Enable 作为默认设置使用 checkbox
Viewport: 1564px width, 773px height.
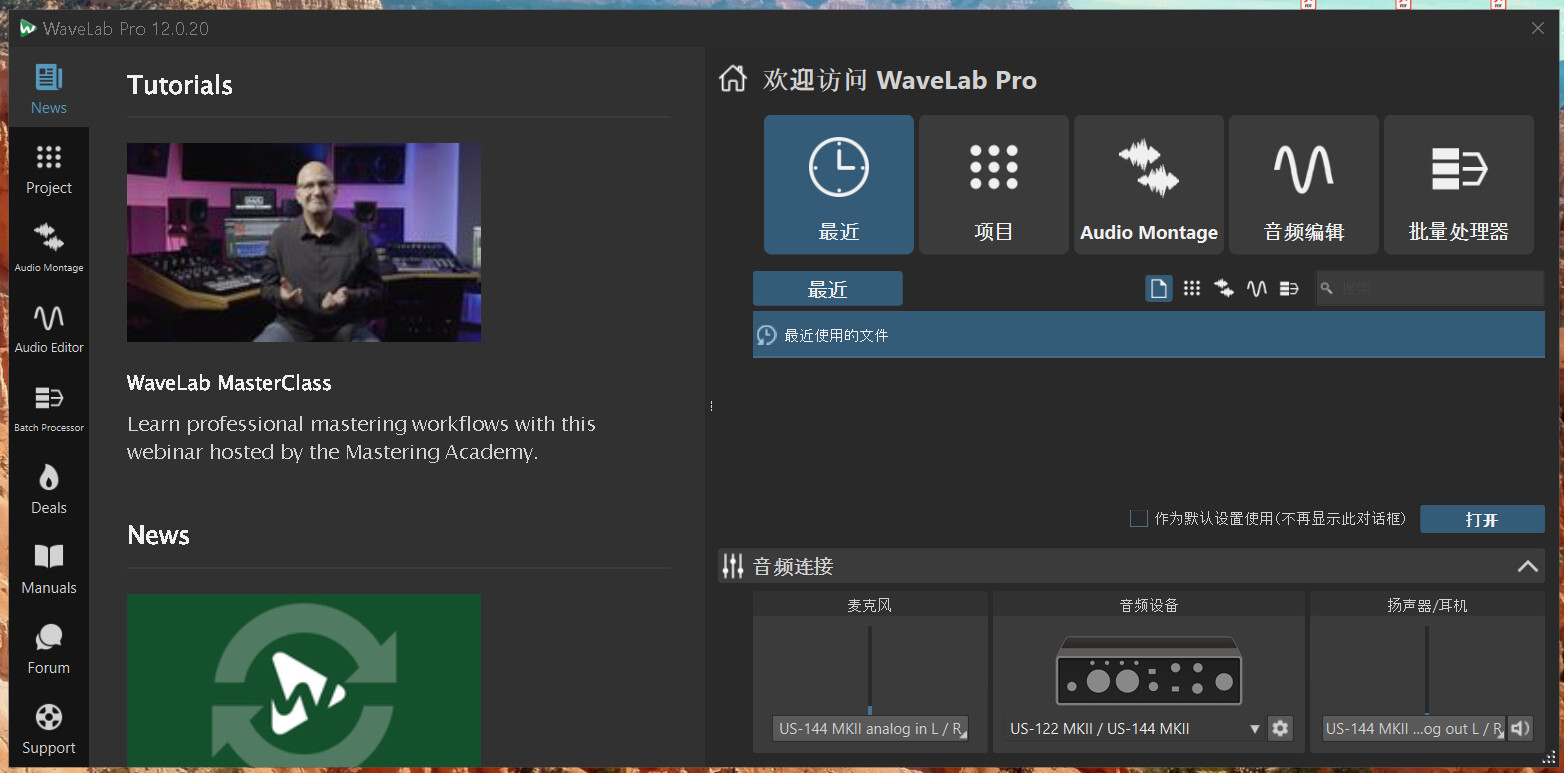[1138, 518]
